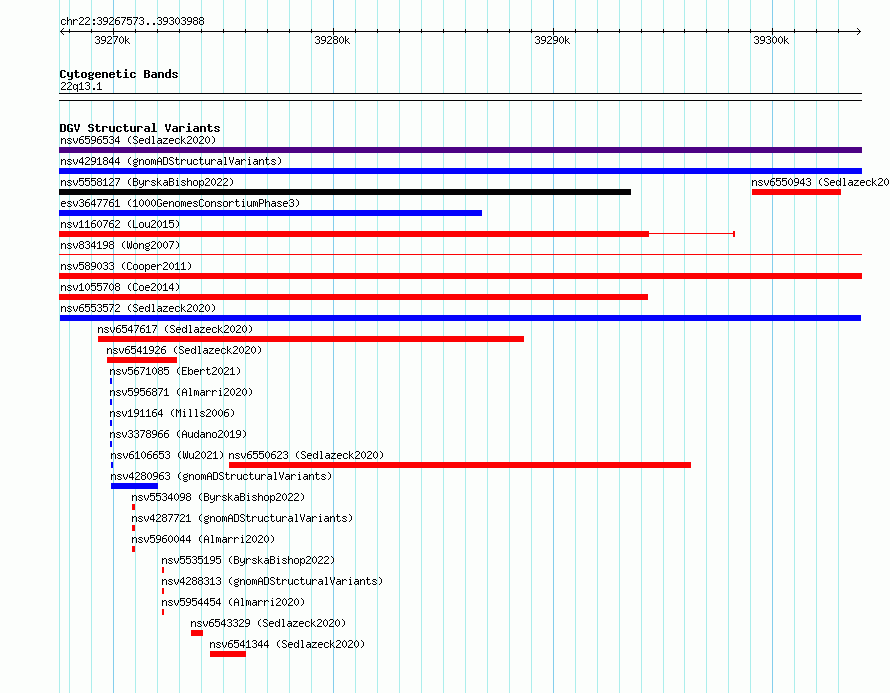Viewport: 890px width, 693px height.
Task: Open nsv589033 (Cooper2011) label
Action: pyautogui.click(x=126, y=266)
